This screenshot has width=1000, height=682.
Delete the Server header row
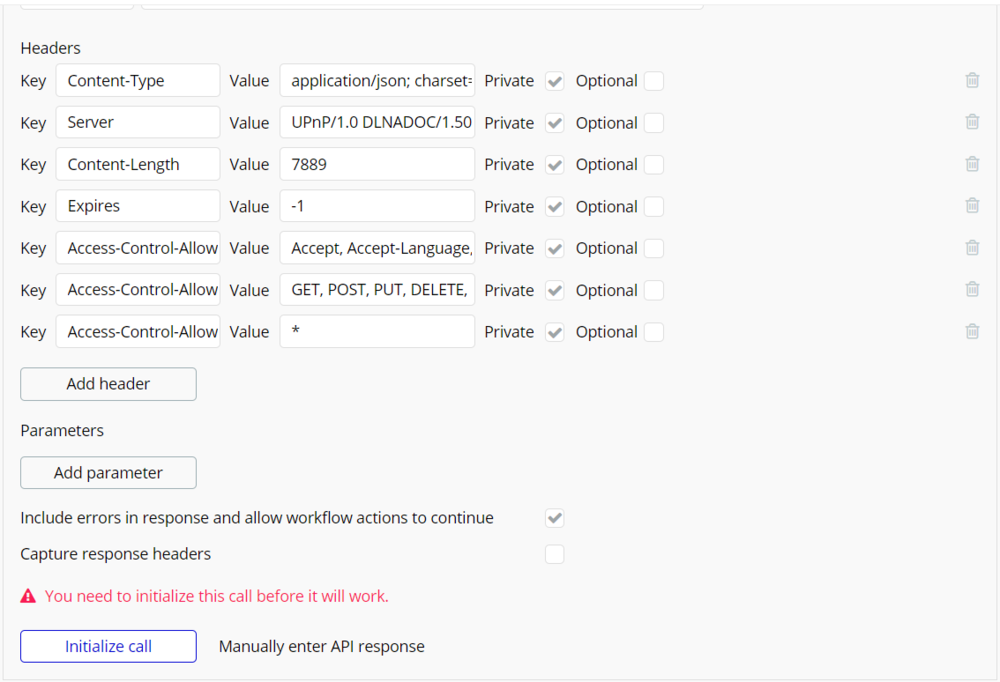tap(972, 122)
